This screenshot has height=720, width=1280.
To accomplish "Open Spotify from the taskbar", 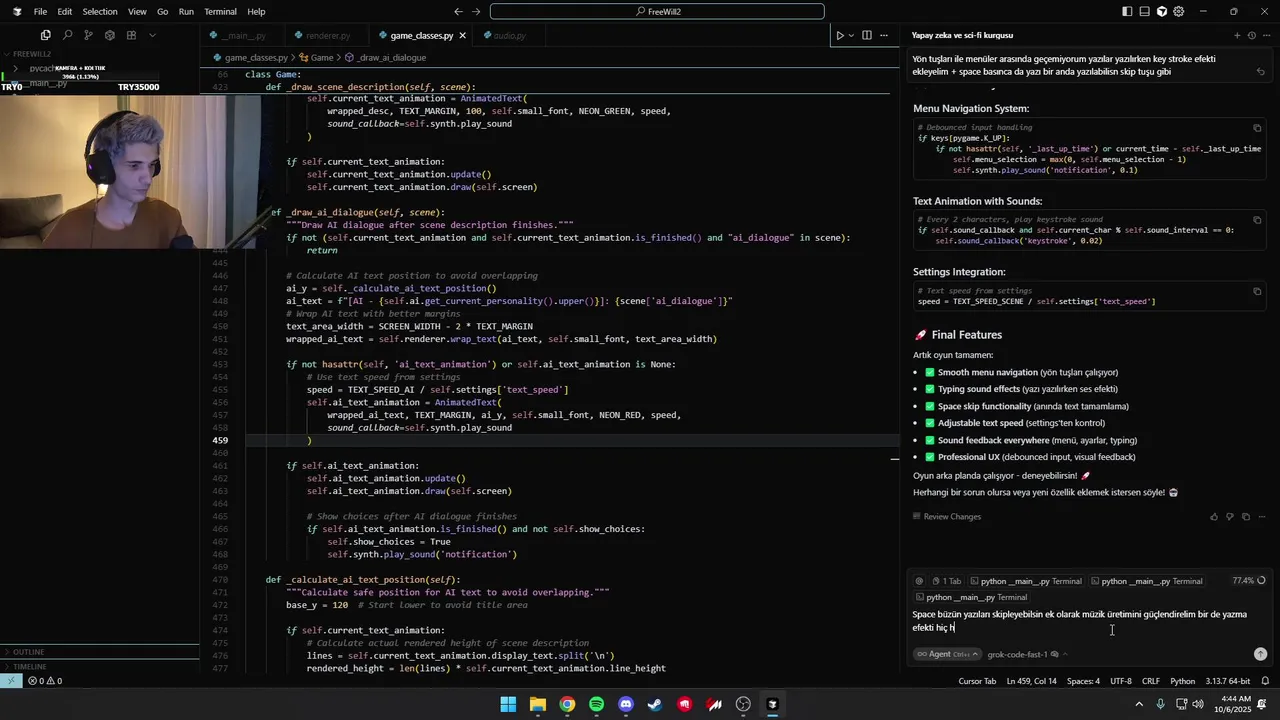I will click(x=597, y=704).
